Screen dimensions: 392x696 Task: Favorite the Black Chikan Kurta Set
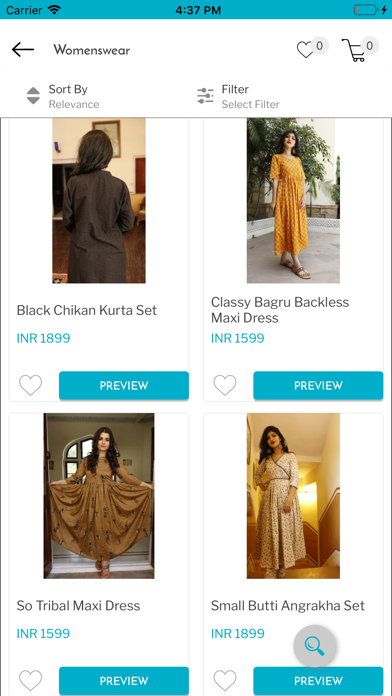pyautogui.click(x=31, y=385)
